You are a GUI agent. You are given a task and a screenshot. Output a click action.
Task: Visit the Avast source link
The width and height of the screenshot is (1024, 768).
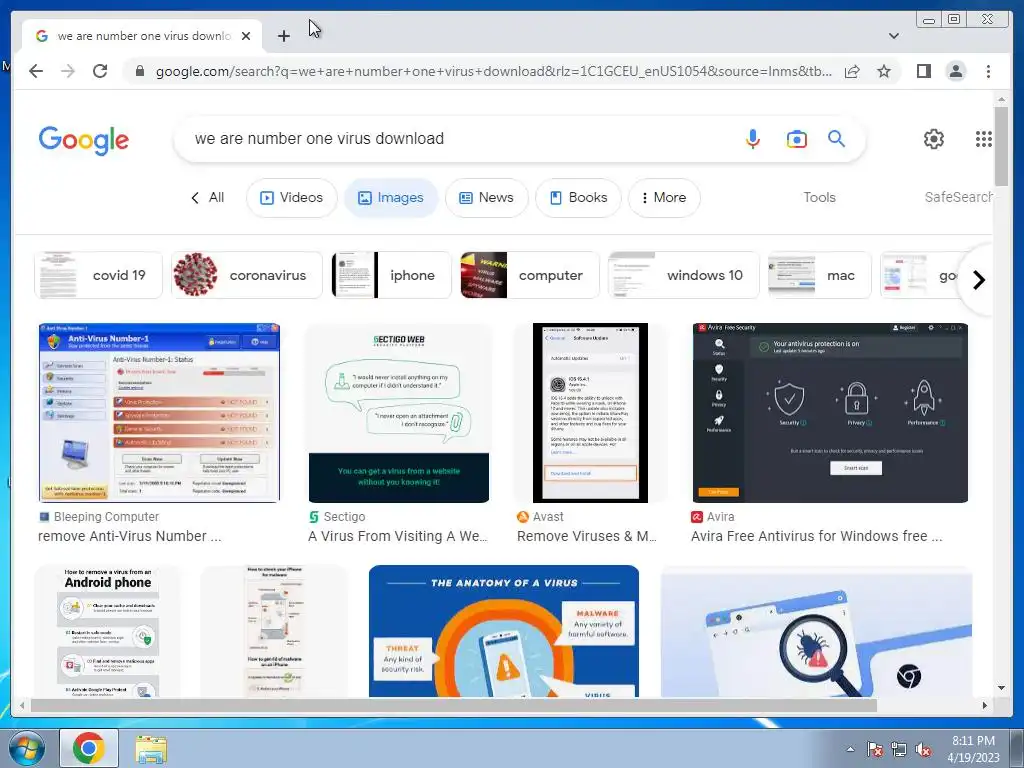[540, 517]
